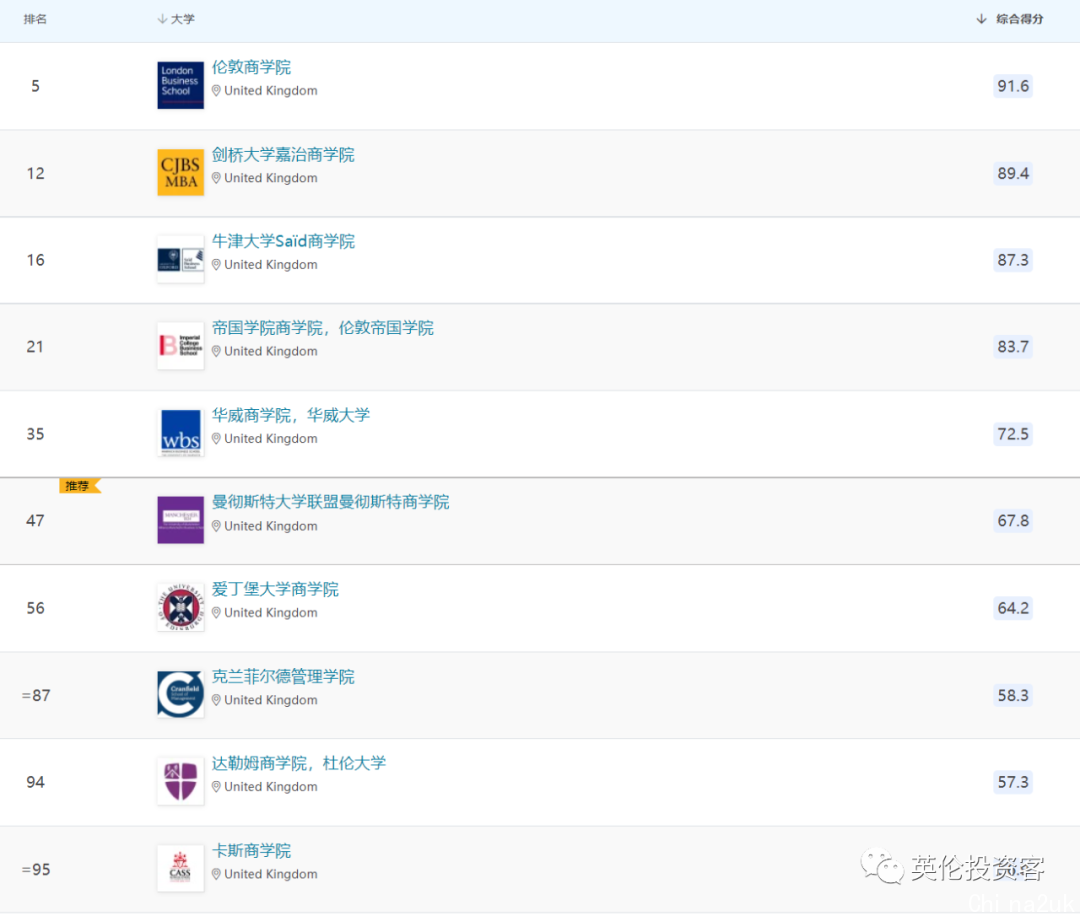1080x916 pixels.
Task: Click the purple Manchester Business School logo
Action: [x=180, y=520]
